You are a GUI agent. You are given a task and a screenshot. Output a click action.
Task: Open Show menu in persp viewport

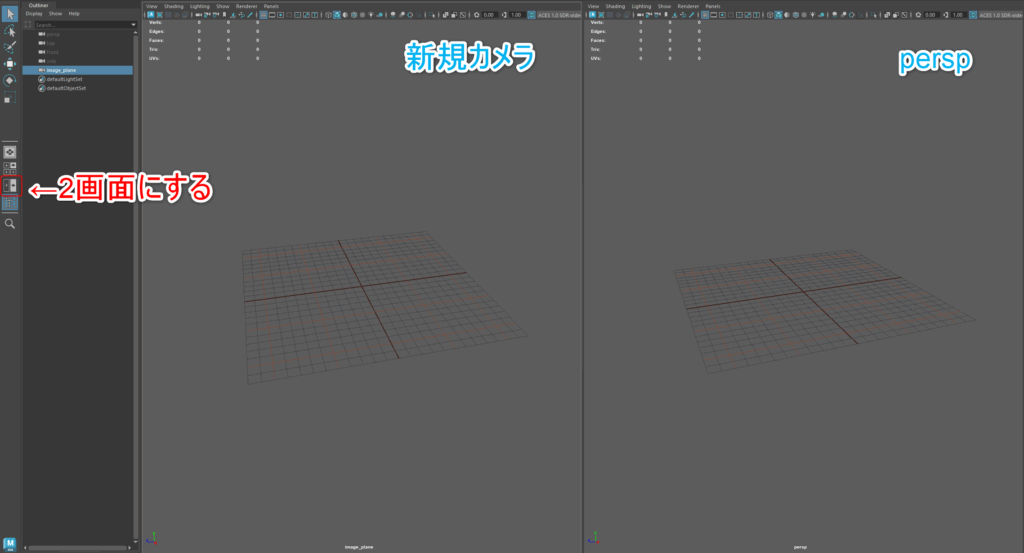pyautogui.click(x=664, y=6)
